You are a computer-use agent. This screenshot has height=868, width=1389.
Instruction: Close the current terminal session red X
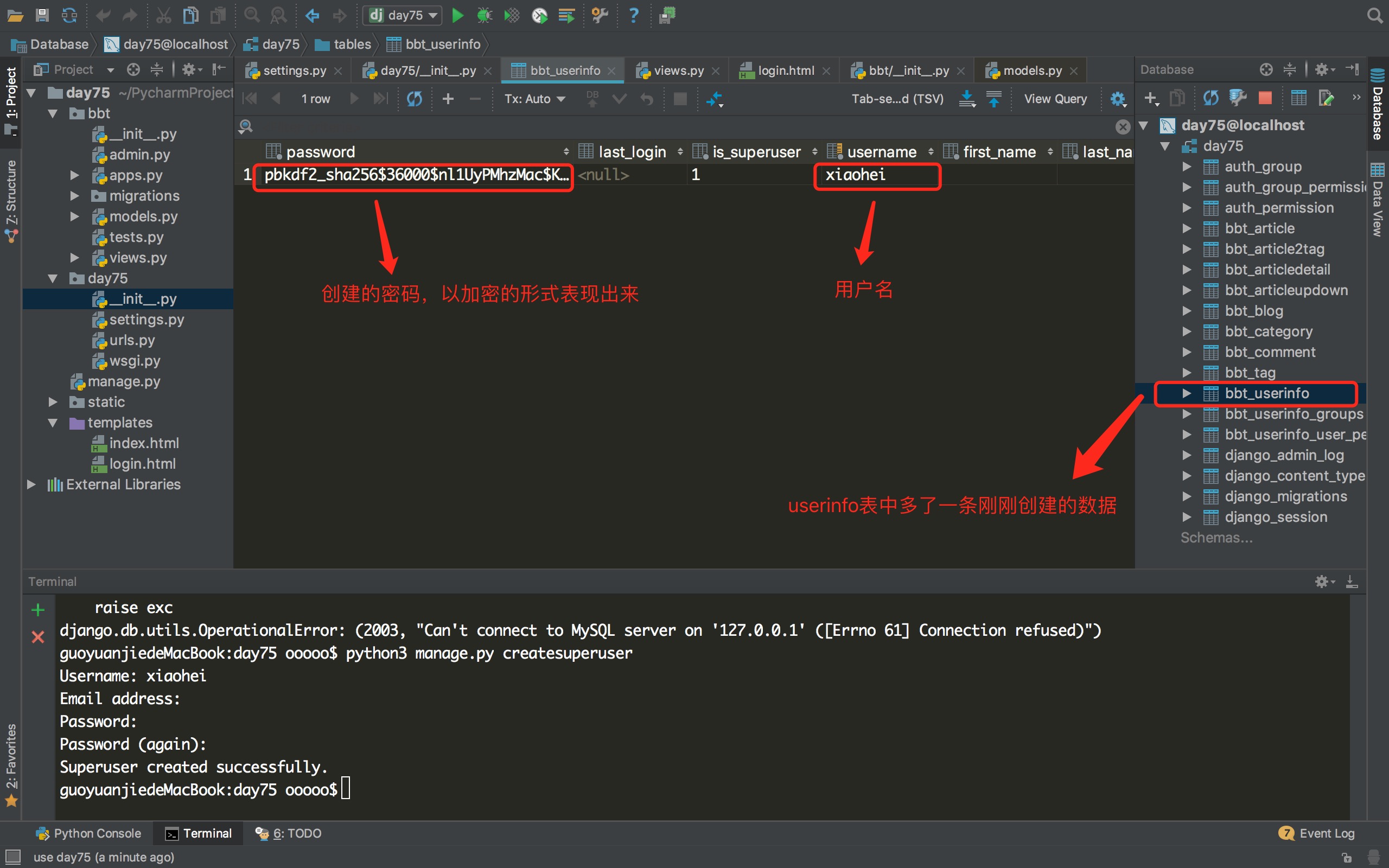point(38,637)
